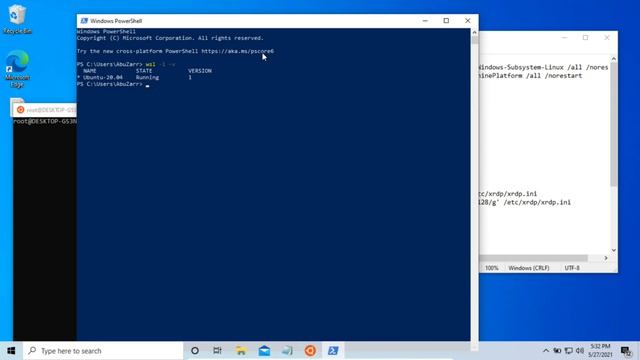
Task: Click the taskbar search box
Action: pyautogui.click(x=104, y=351)
